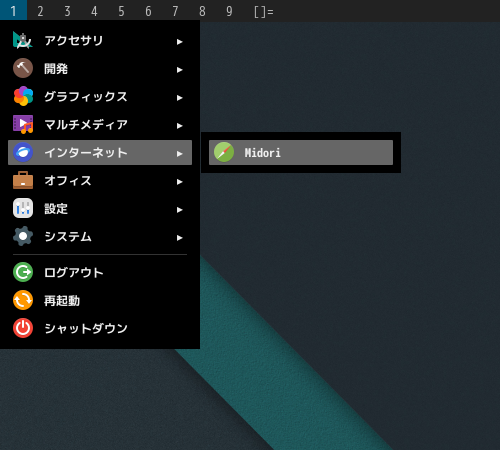Click the オフィス briefcase icon
Screen dimensions: 500x450
pyautogui.click(x=23, y=180)
